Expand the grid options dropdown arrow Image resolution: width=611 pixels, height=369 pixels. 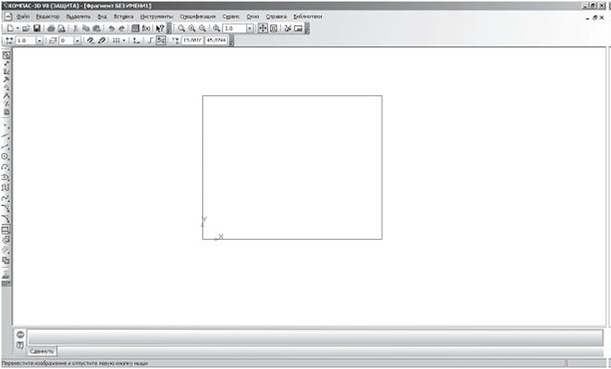124,40
